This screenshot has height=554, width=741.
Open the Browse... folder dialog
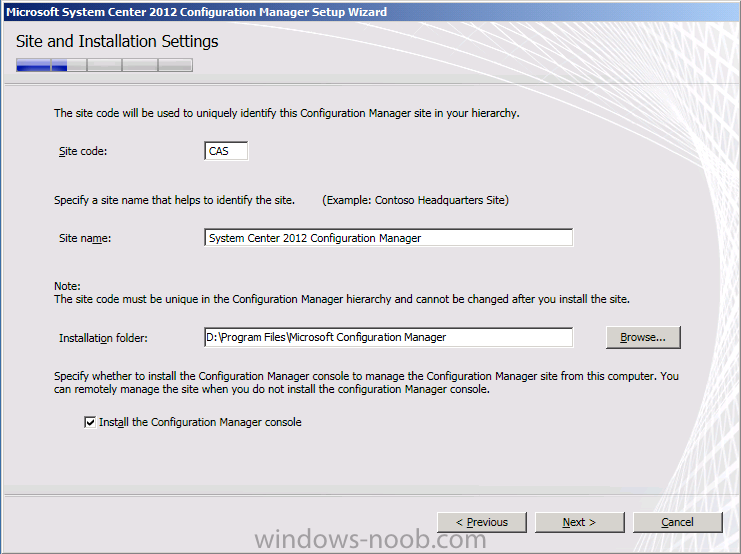(x=643, y=338)
